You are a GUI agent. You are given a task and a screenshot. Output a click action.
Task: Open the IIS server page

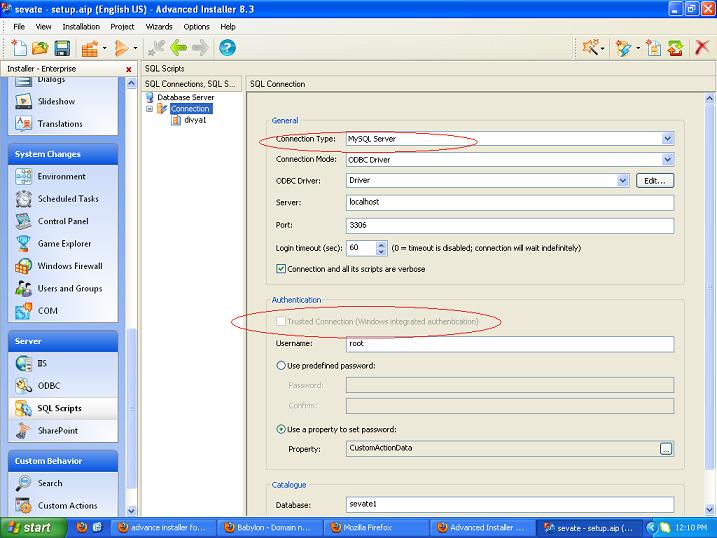coord(42,363)
